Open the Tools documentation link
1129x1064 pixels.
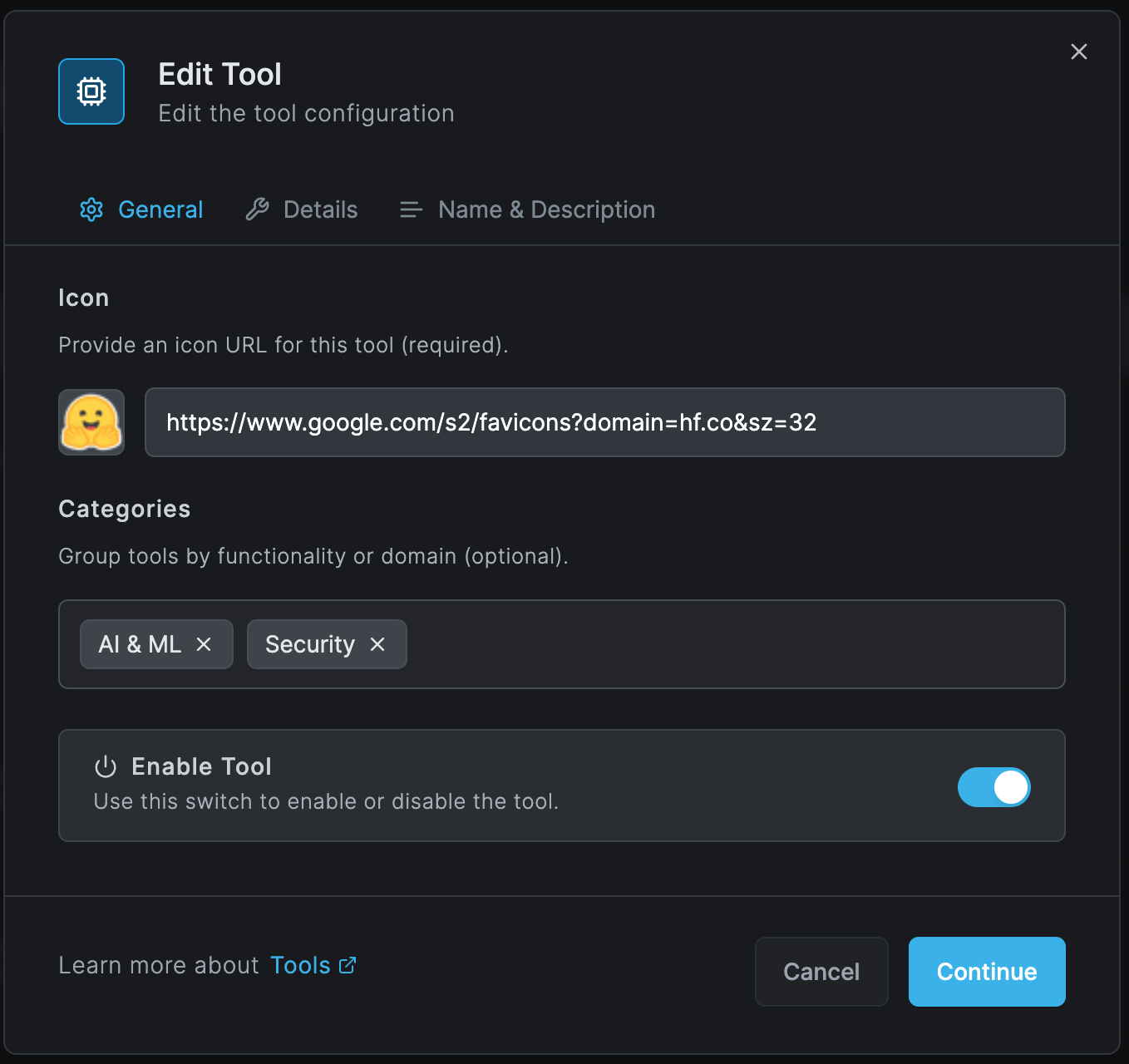coord(301,964)
